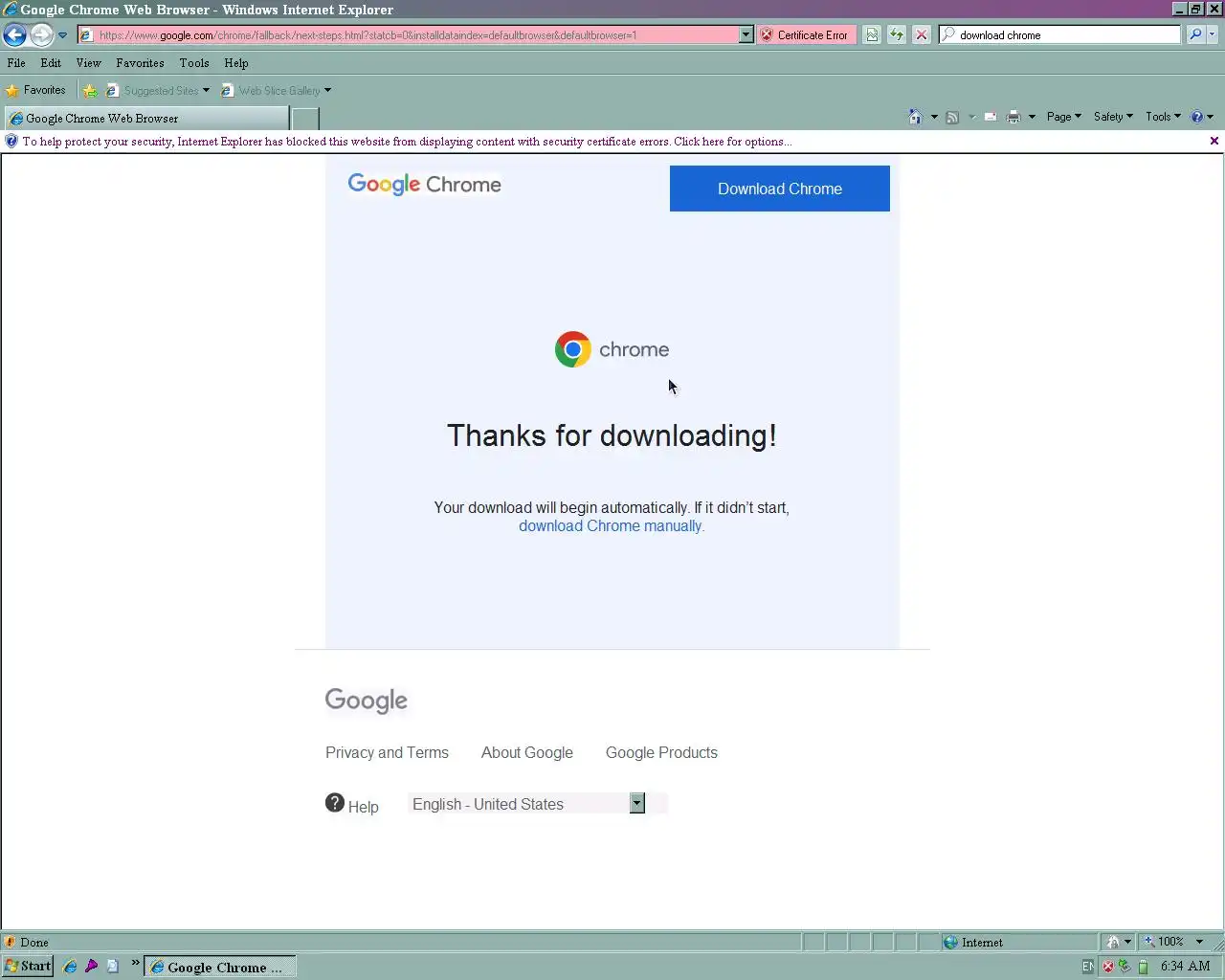This screenshot has height=980, width=1225.
Task: Click the security information bar message
Action: point(407,142)
